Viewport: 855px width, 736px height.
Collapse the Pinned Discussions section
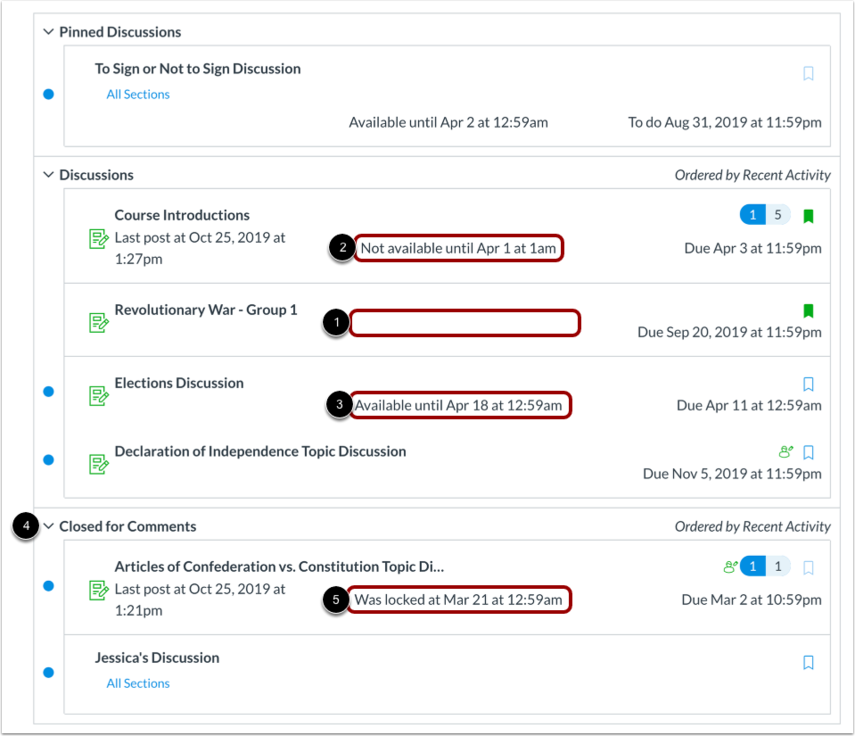49,32
